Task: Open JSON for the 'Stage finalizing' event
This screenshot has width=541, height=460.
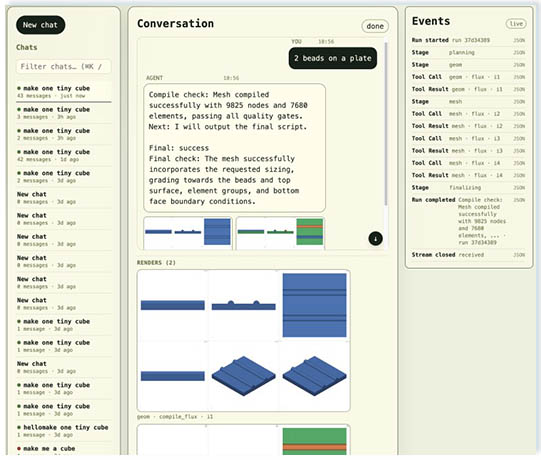Action: [x=519, y=188]
